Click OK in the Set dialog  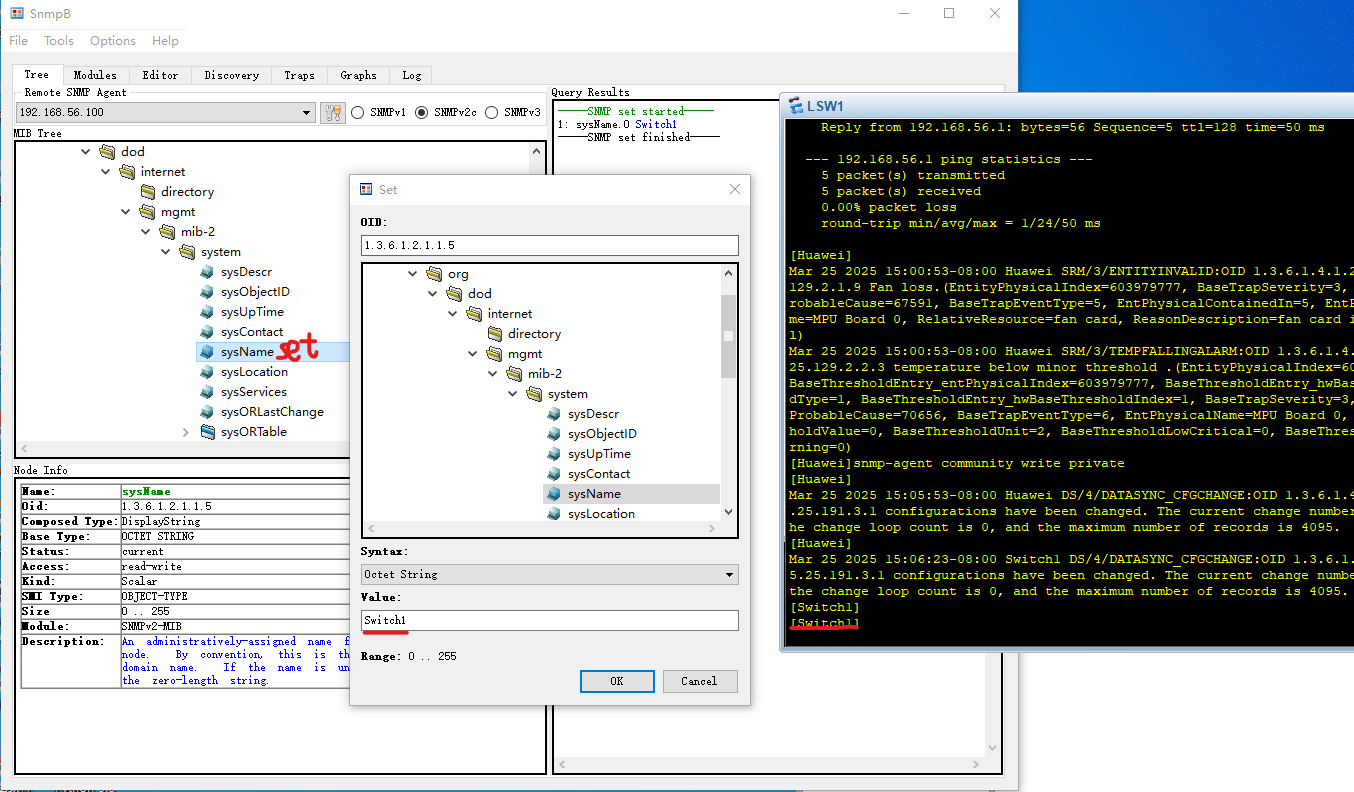(x=617, y=681)
